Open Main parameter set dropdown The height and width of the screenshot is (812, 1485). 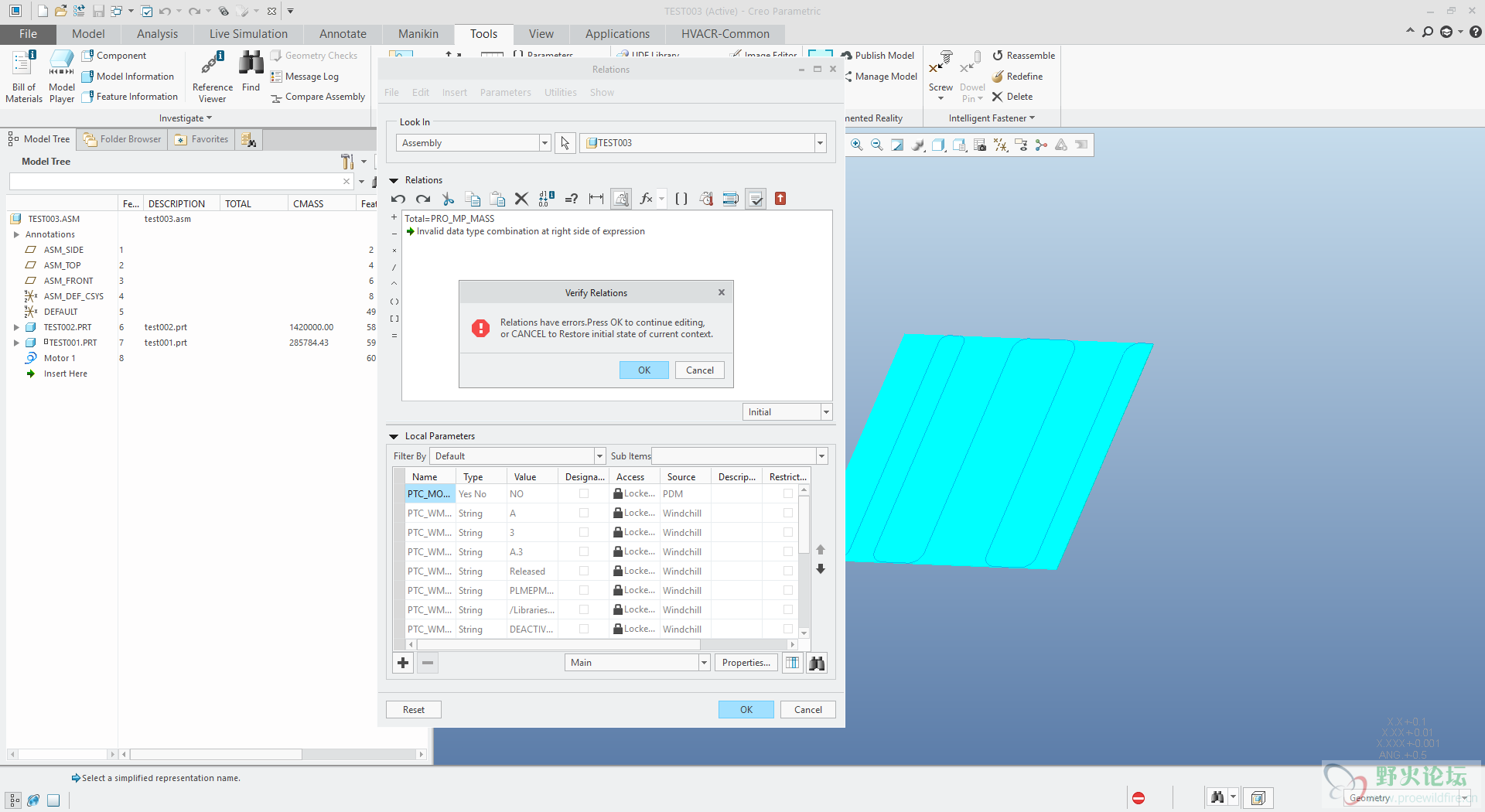pyautogui.click(x=704, y=663)
